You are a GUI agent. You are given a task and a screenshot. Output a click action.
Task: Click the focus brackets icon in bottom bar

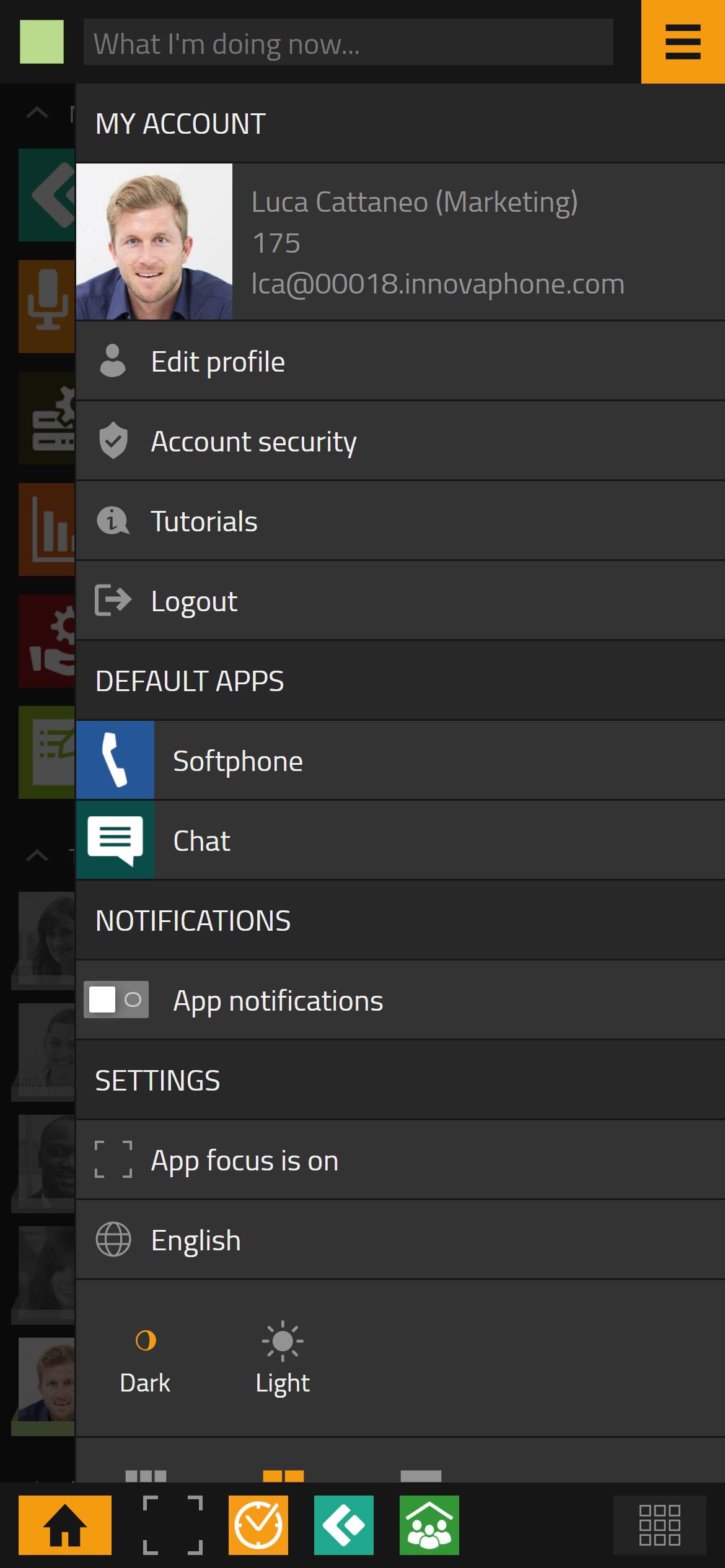tap(173, 1525)
